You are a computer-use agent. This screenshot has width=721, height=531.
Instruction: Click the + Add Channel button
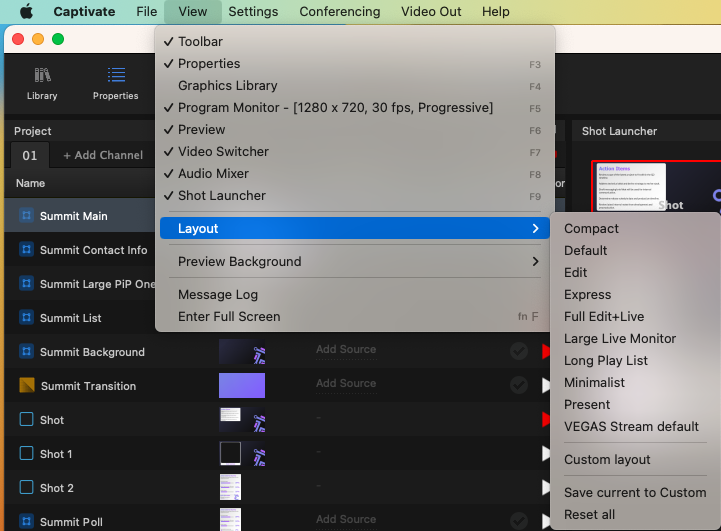point(103,155)
